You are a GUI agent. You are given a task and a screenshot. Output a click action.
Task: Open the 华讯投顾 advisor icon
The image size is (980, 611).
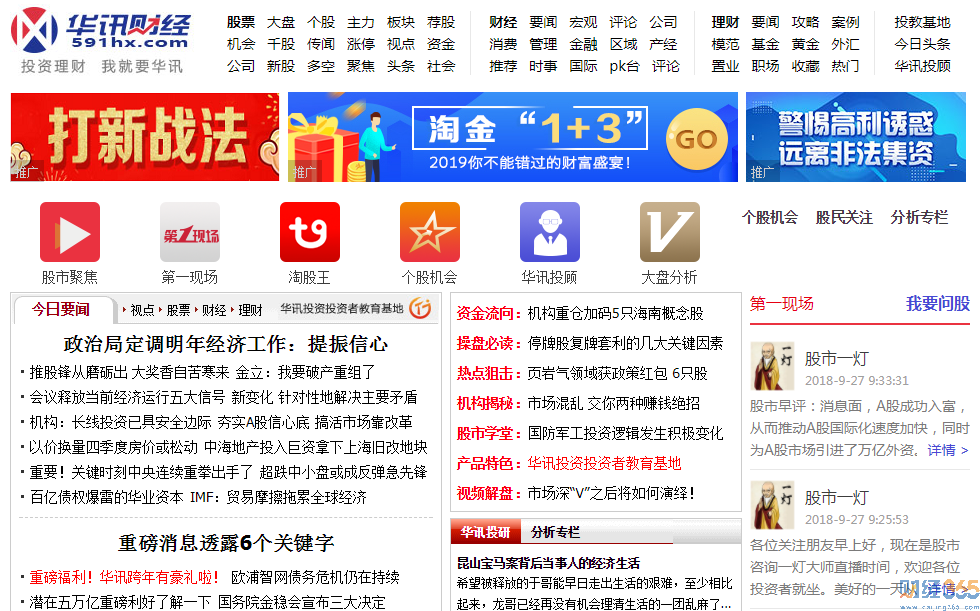point(550,232)
